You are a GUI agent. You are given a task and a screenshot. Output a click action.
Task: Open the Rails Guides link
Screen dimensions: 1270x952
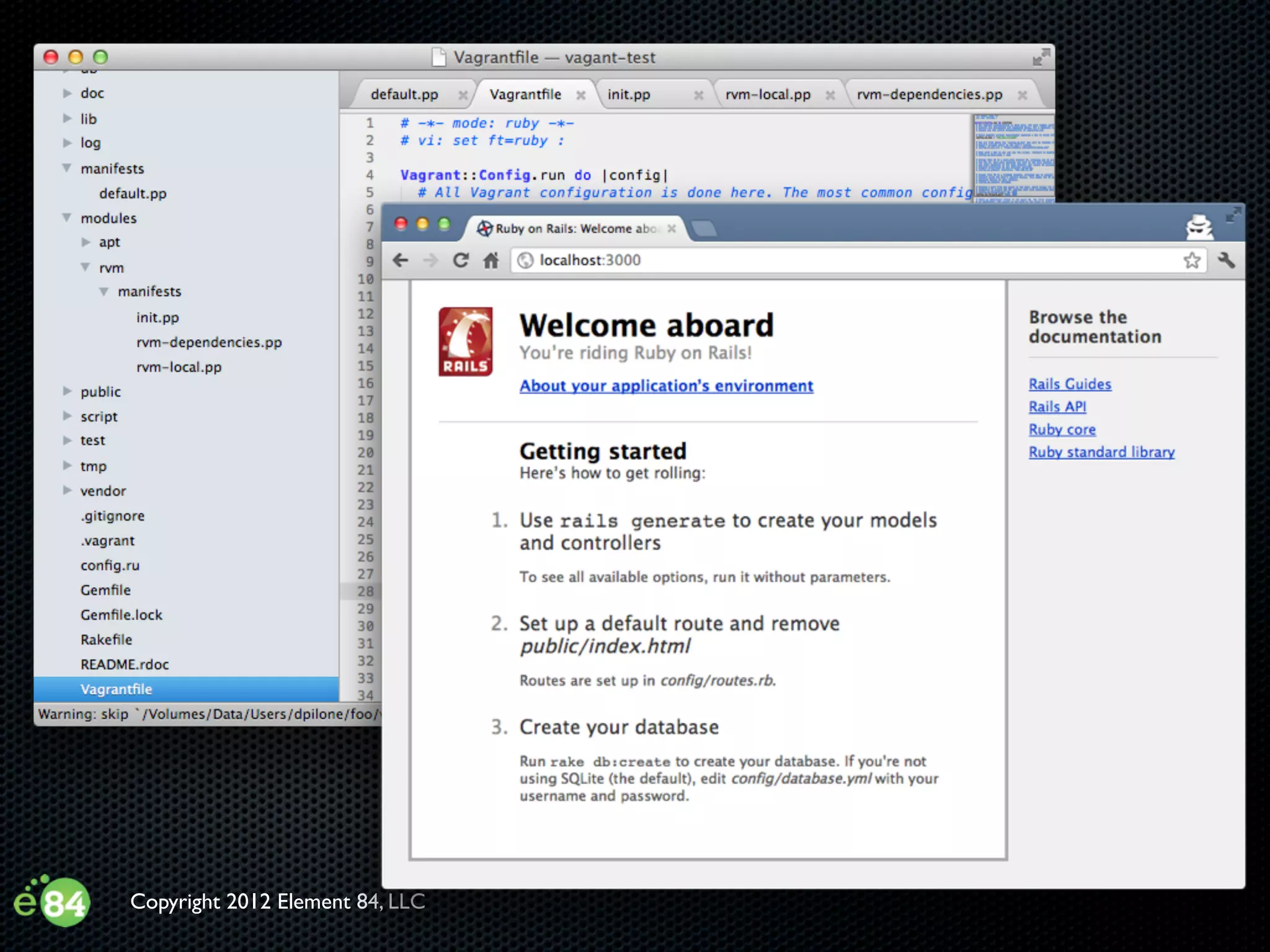pos(1070,384)
